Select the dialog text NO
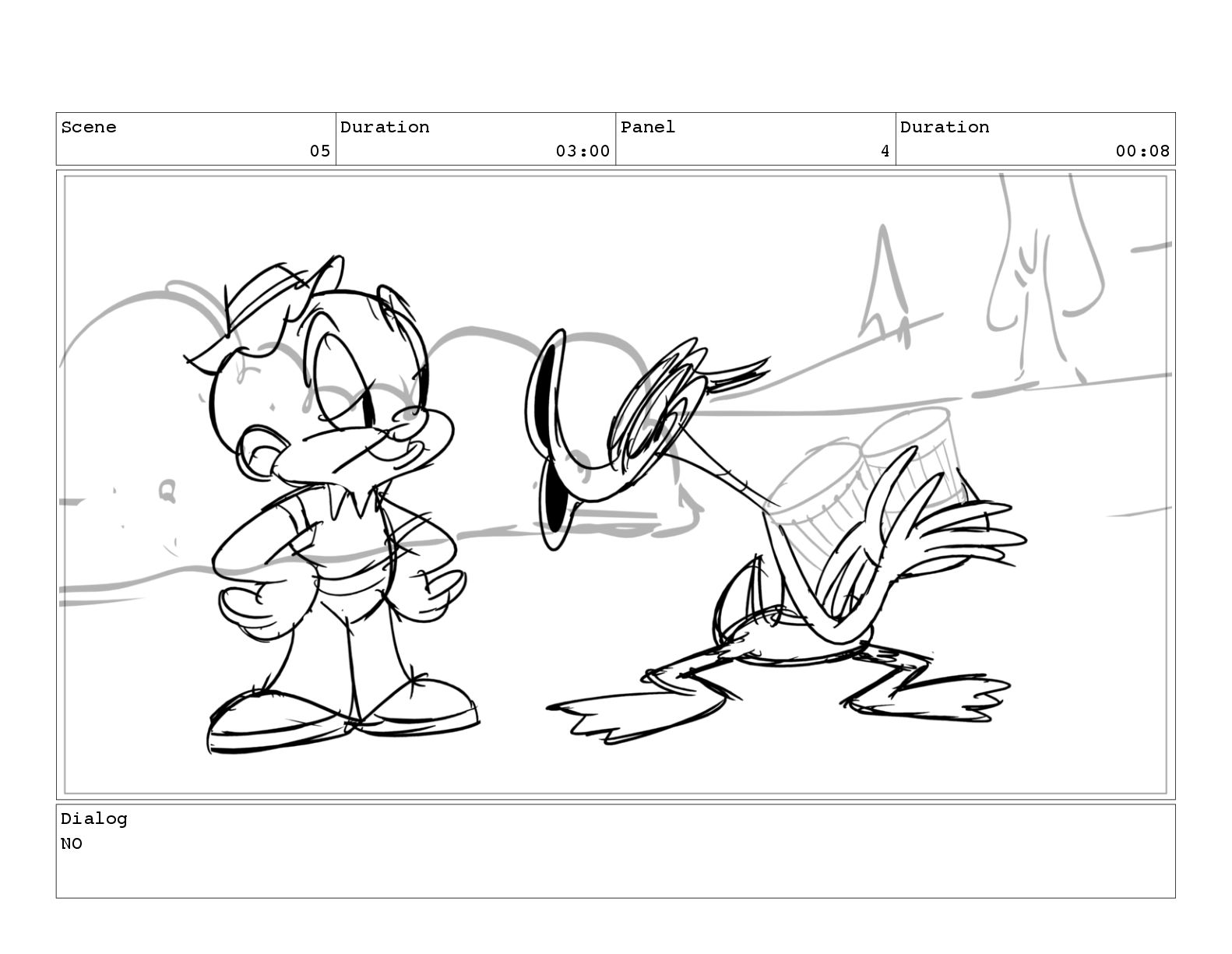Screen dimensions: 1232x954 (x=72, y=843)
